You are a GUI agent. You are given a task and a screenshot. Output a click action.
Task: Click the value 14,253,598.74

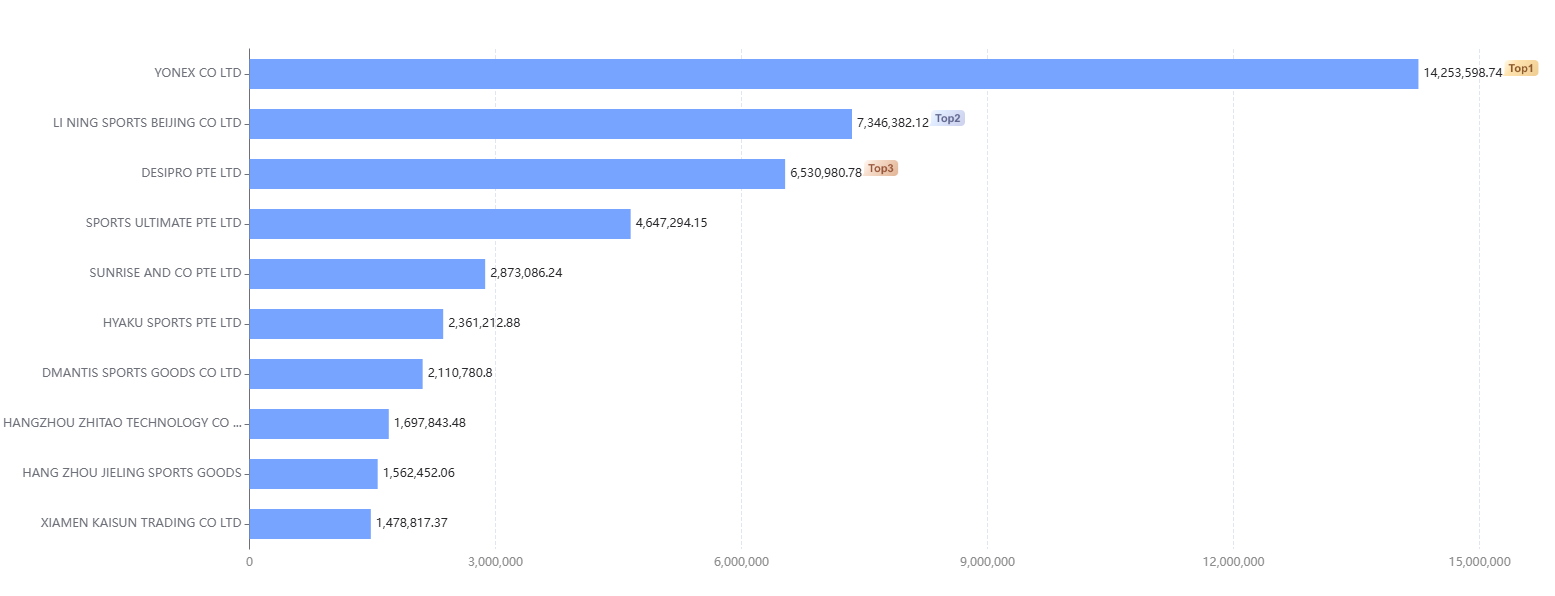point(1463,73)
